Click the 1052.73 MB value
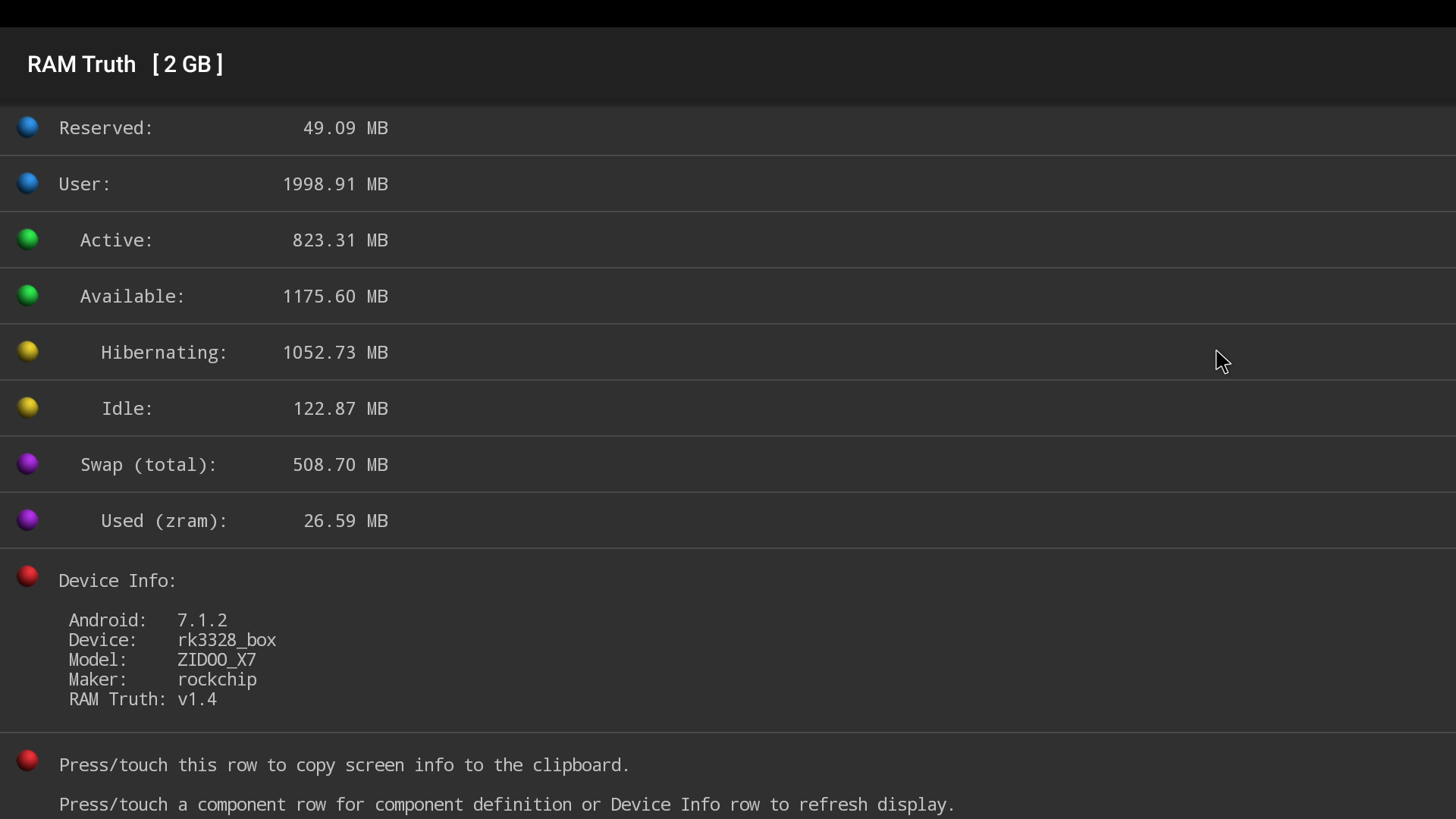The width and height of the screenshot is (1456, 819). tap(335, 353)
